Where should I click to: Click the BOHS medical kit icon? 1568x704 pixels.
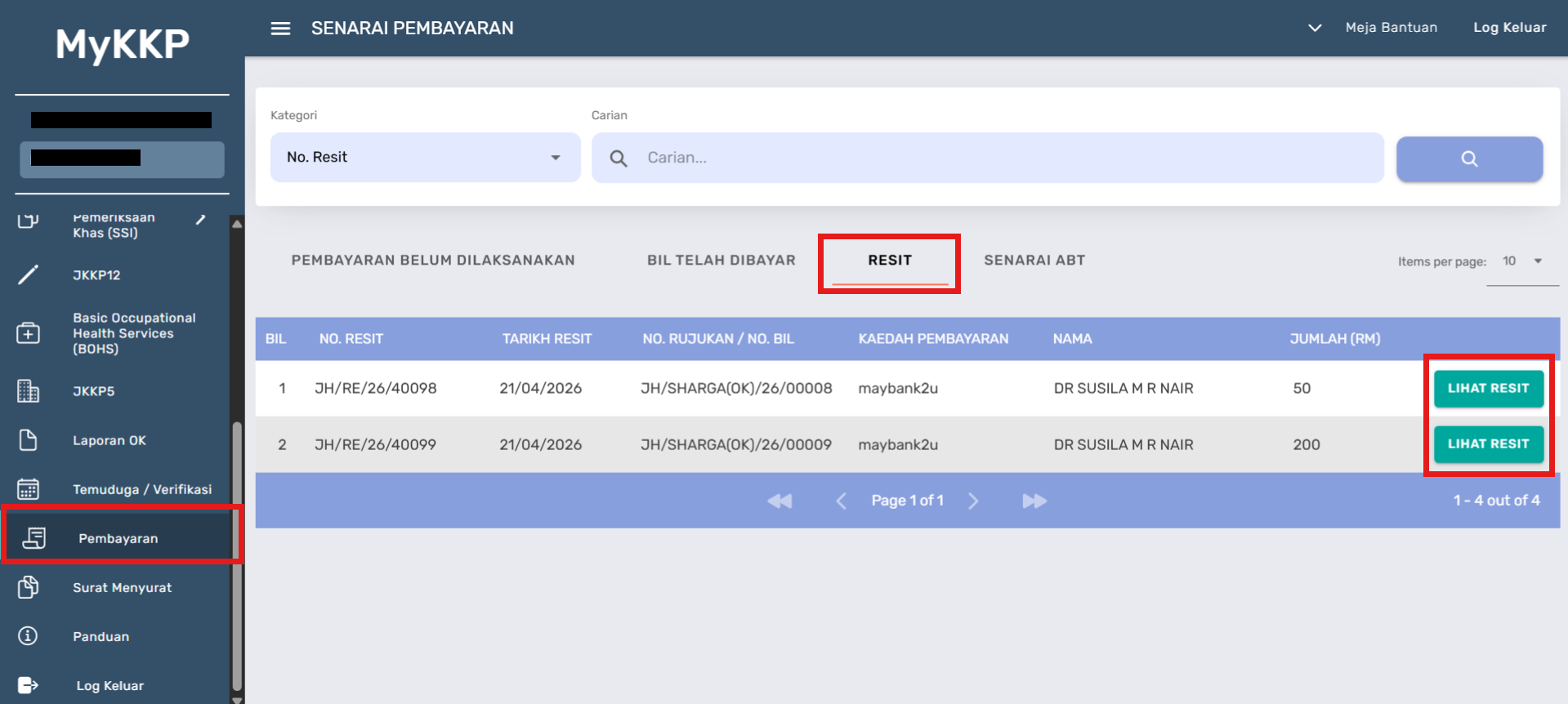pyautogui.click(x=29, y=333)
